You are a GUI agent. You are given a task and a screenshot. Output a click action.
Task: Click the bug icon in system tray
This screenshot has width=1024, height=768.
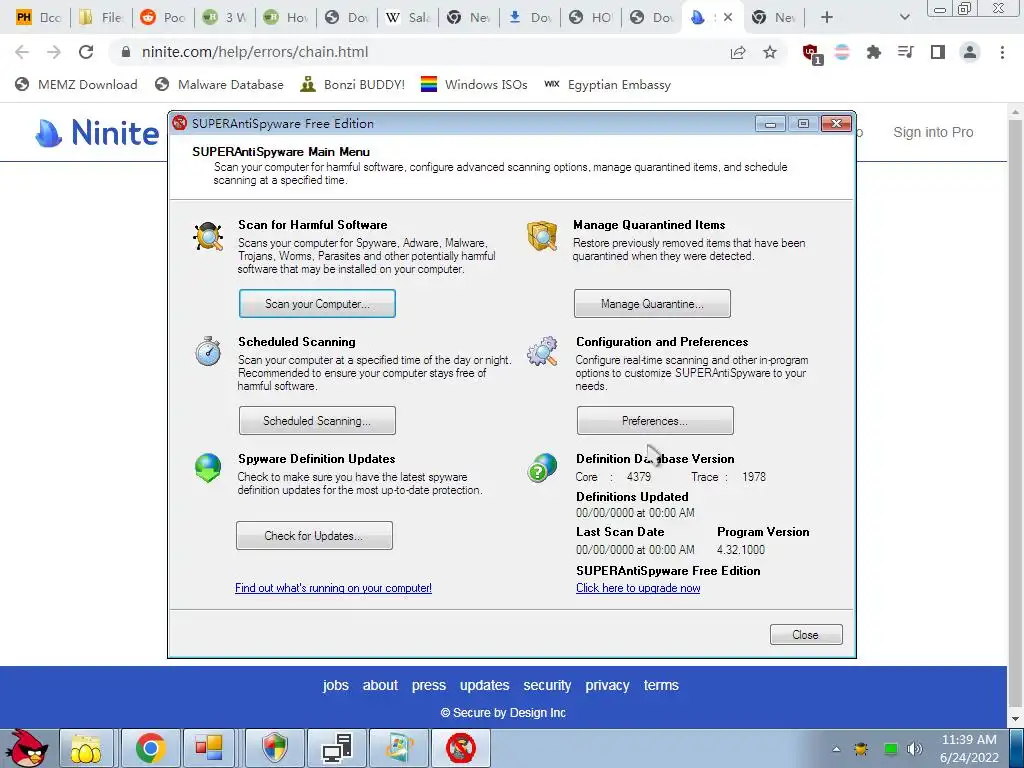tap(861, 749)
